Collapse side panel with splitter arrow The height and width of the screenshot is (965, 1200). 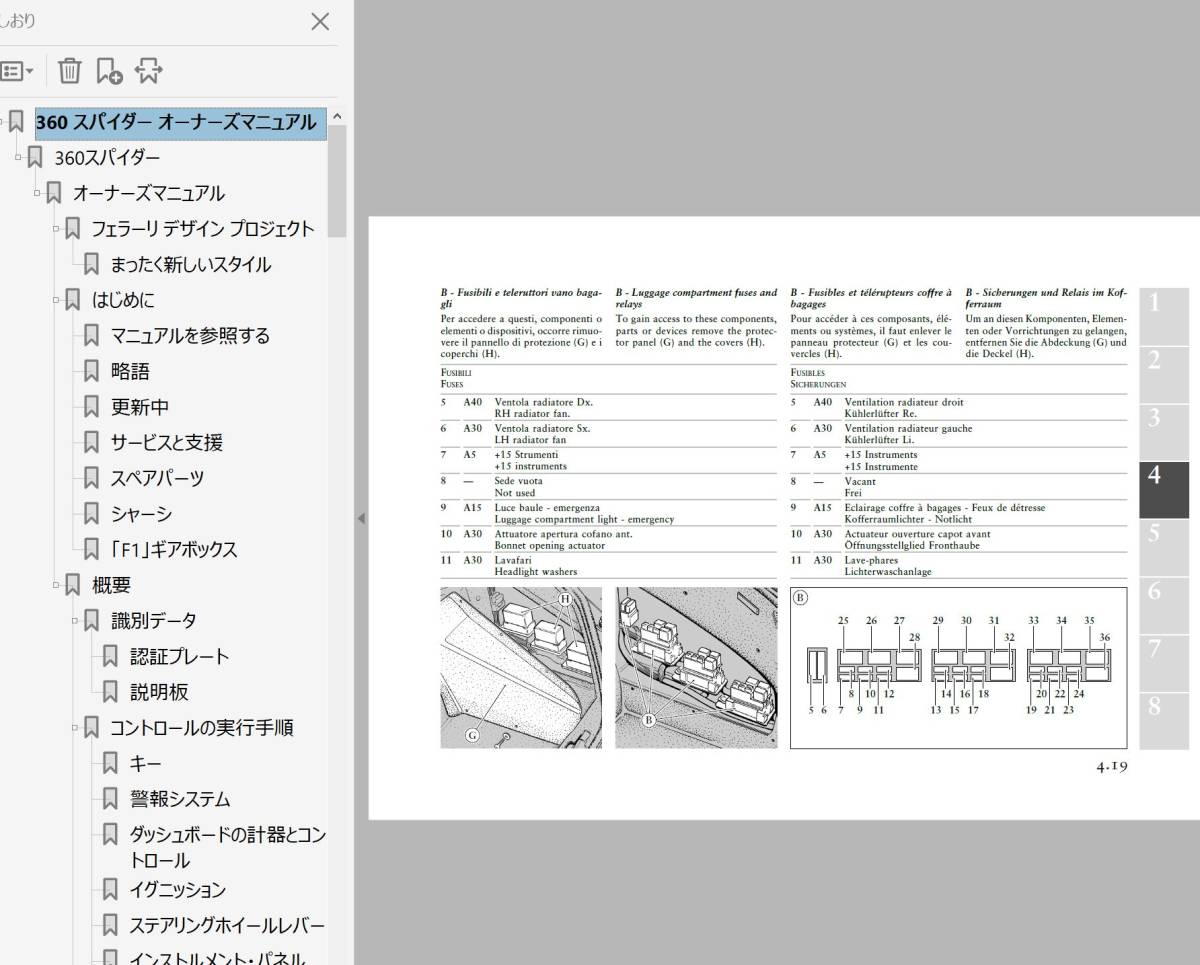click(361, 518)
